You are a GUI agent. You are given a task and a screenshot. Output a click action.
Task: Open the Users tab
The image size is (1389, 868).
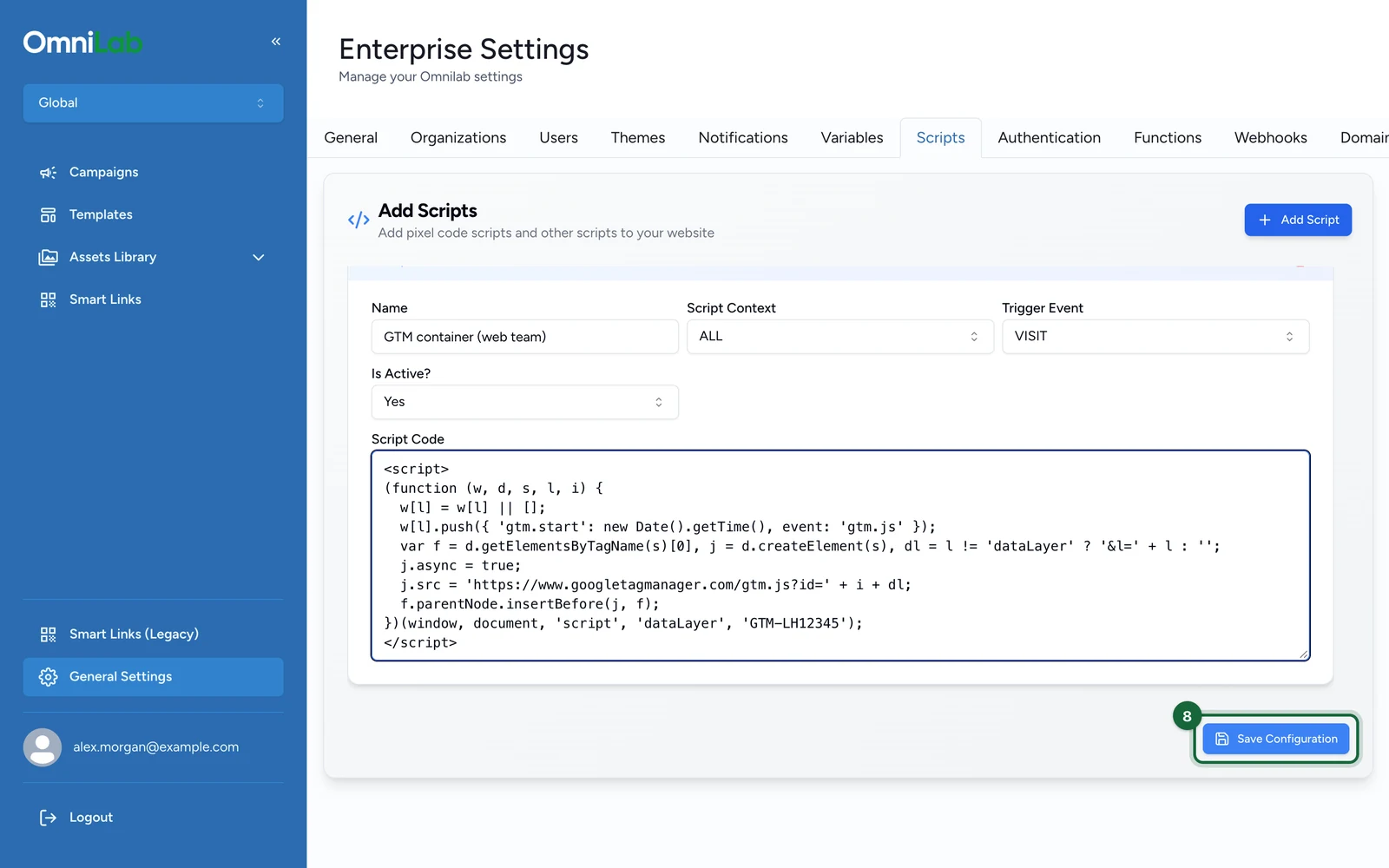click(x=558, y=138)
